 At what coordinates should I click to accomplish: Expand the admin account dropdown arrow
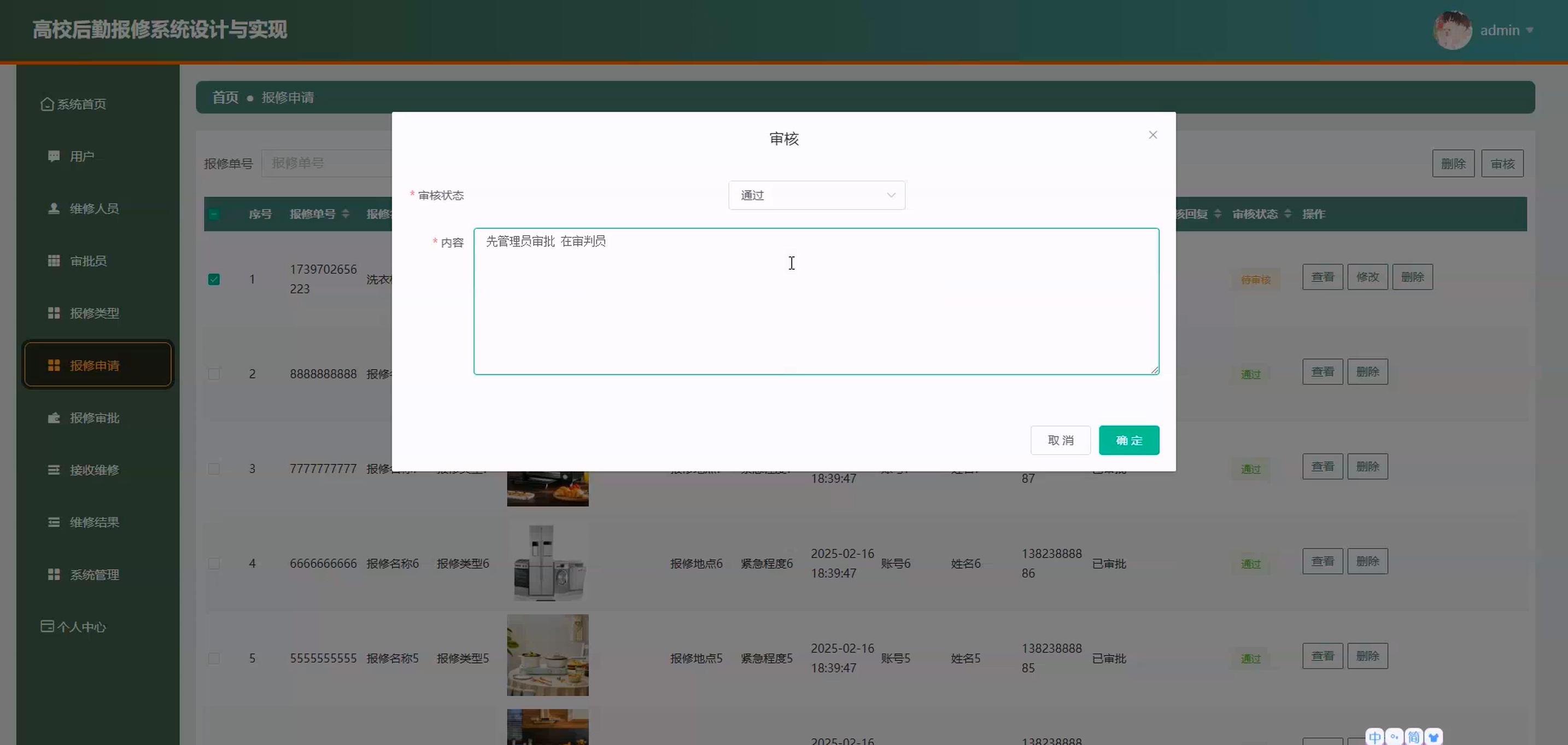(x=1530, y=30)
